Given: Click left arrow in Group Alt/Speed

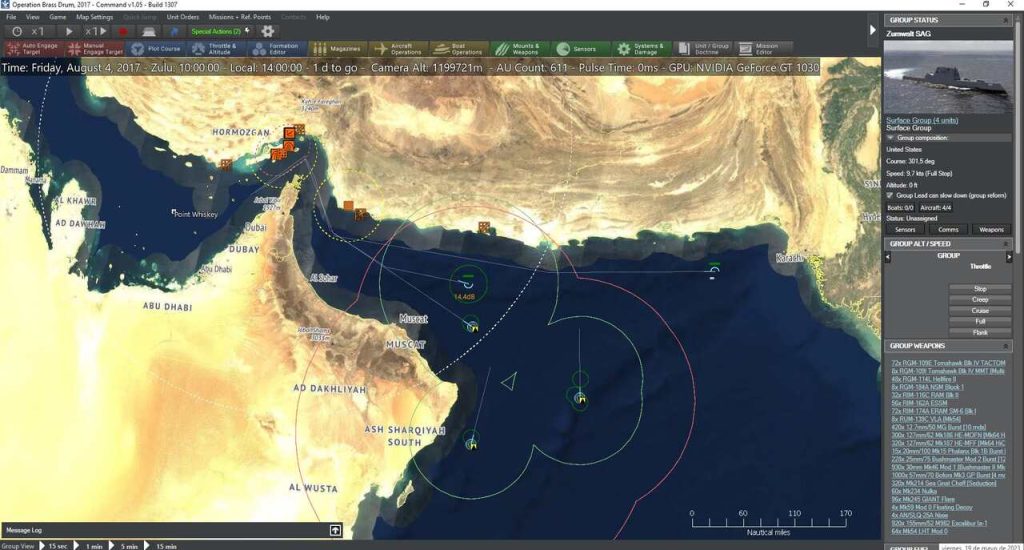Looking at the screenshot, I should pyautogui.click(x=888, y=257).
